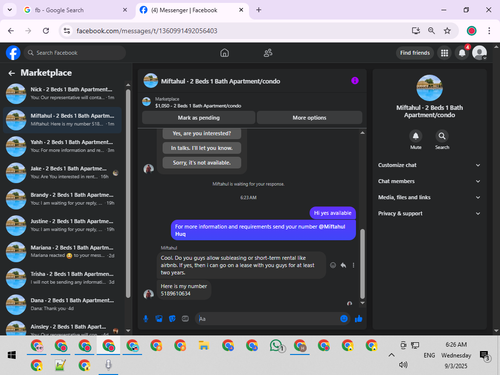Viewport: 500px width, 375px height.
Task: Open the emoji picker in message box
Action: coord(344,319)
